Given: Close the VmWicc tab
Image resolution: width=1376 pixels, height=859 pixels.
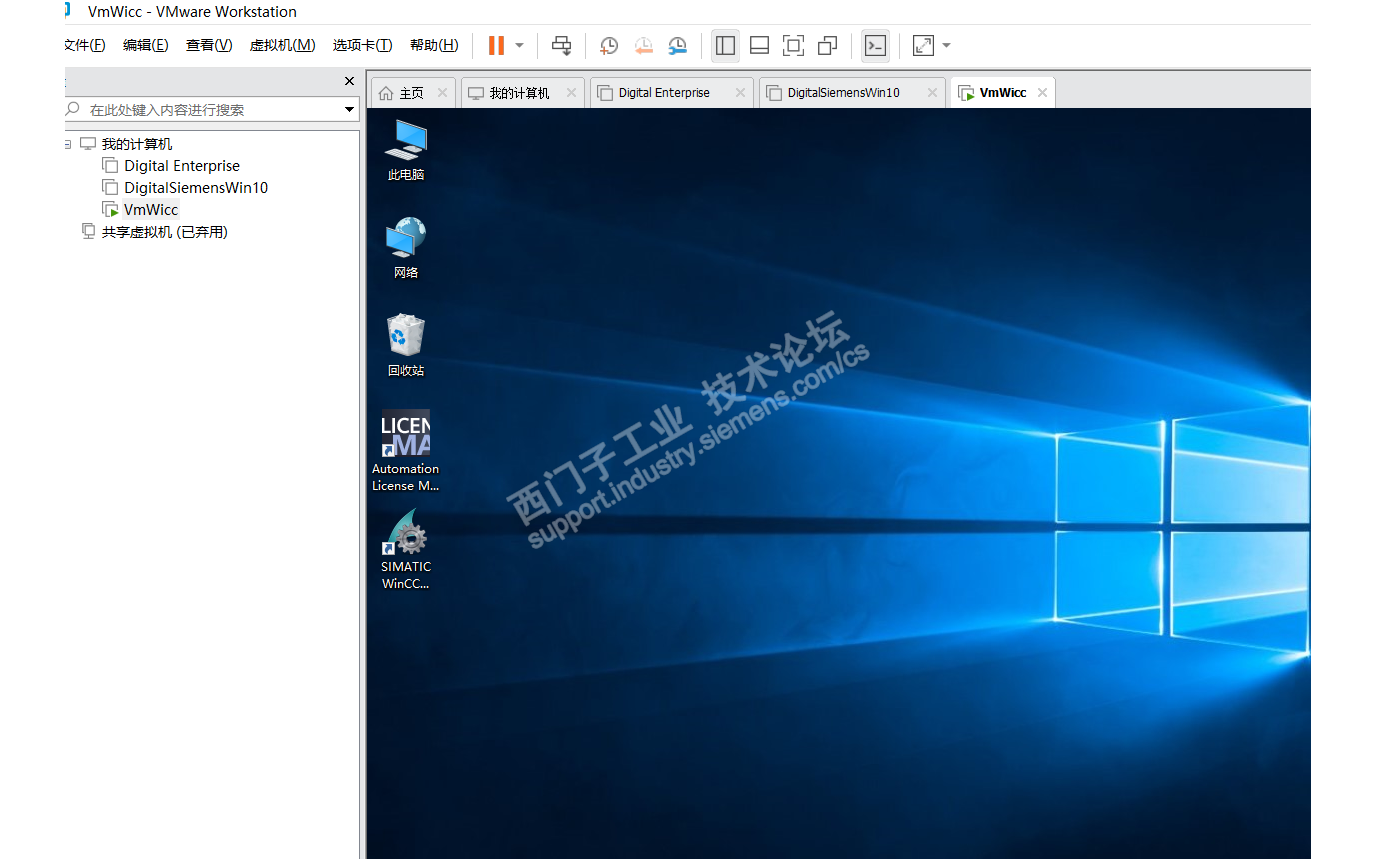Looking at the screenshot, I should (x=1042, y=93).
